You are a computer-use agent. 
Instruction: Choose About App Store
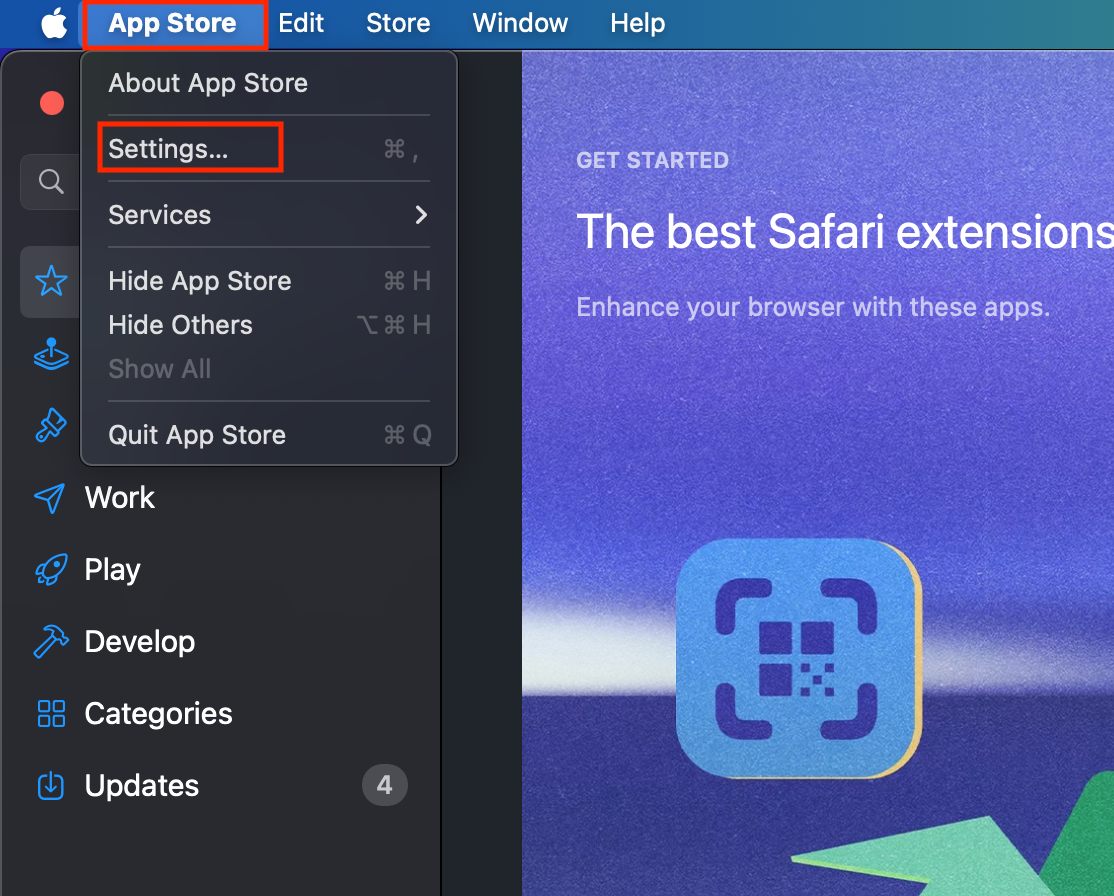208,83
